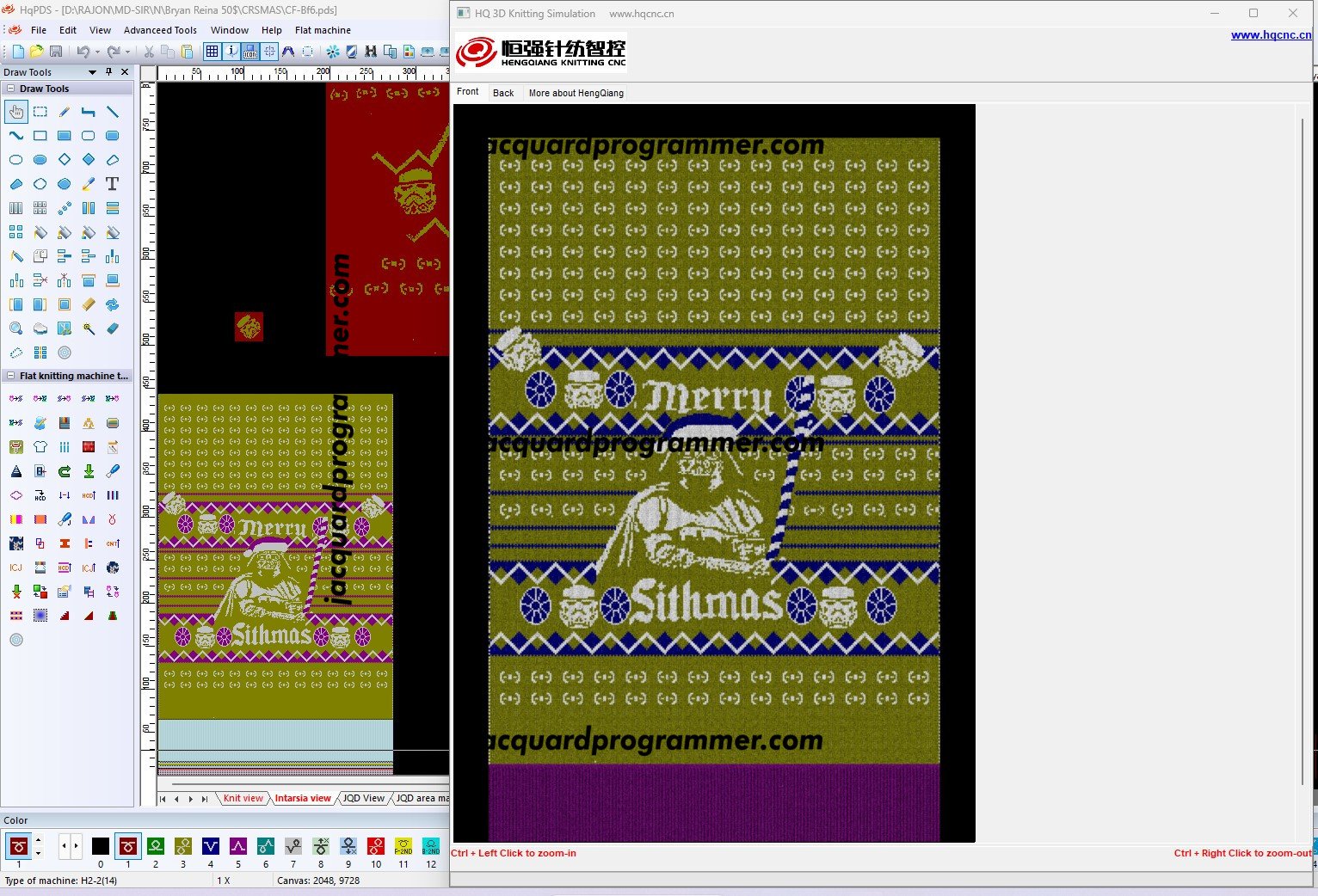The height and width of the screenshot is (896, 1318).
Task: Switch to the Back simulation view
Action: 503,93
